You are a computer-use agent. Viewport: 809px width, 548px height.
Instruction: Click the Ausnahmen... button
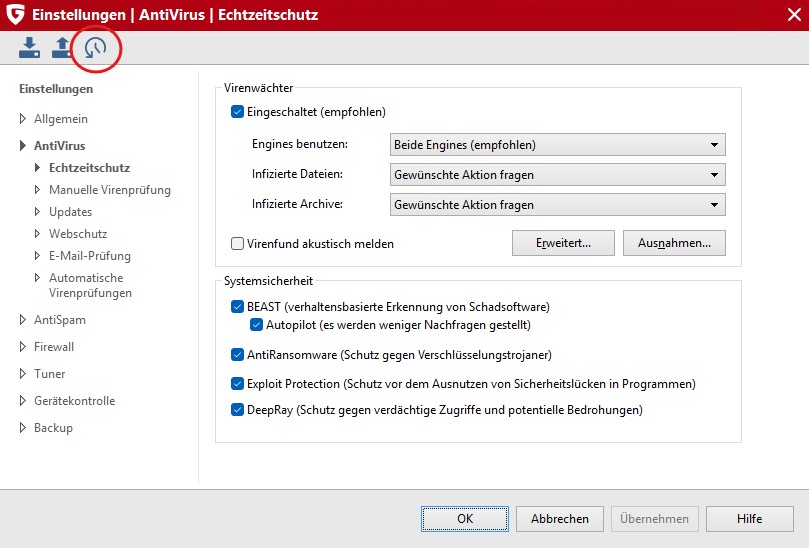pyautogui.click(x=674, y=243)
